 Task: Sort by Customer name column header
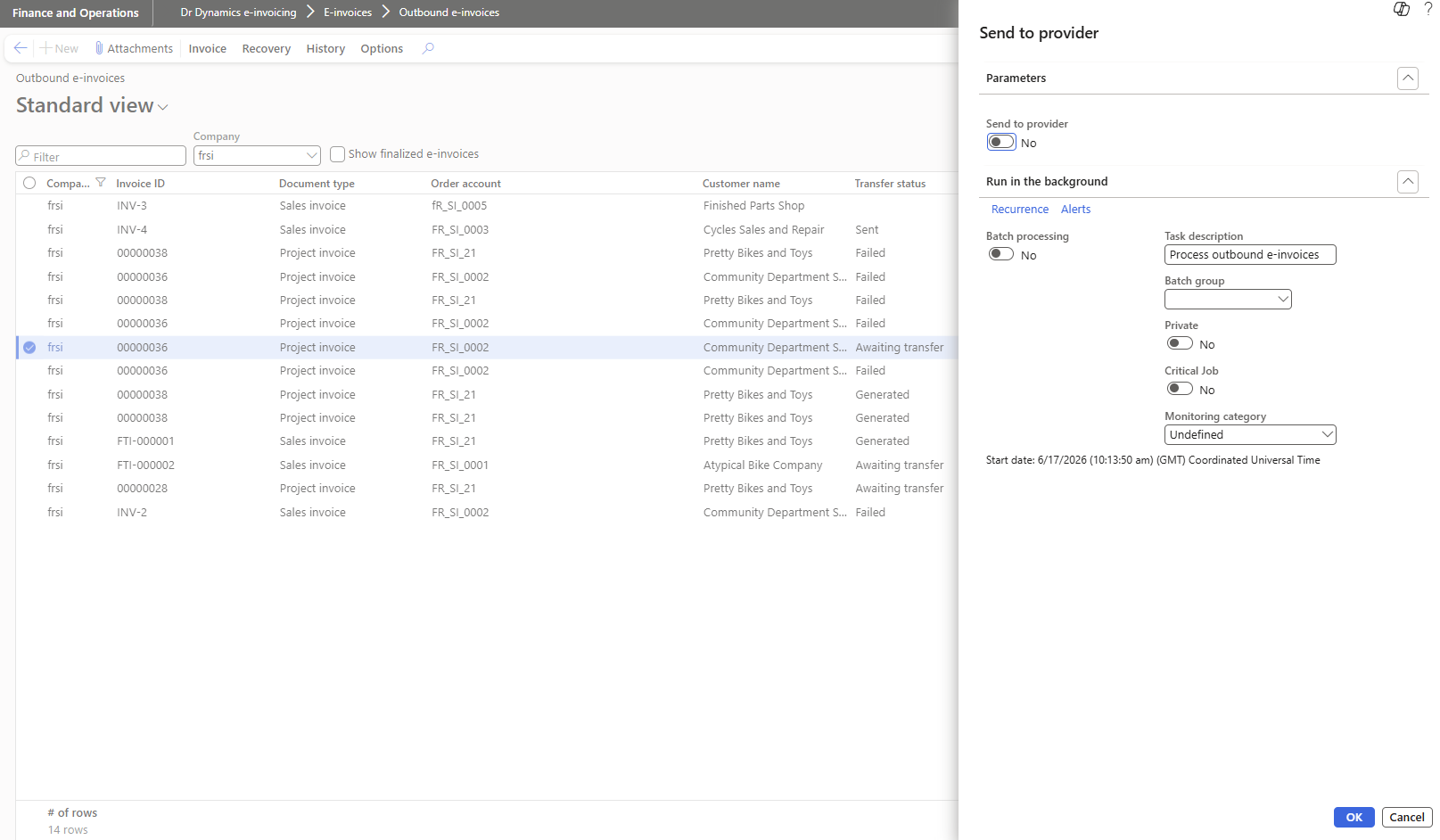pyautogui.click(x=741, y=184)
